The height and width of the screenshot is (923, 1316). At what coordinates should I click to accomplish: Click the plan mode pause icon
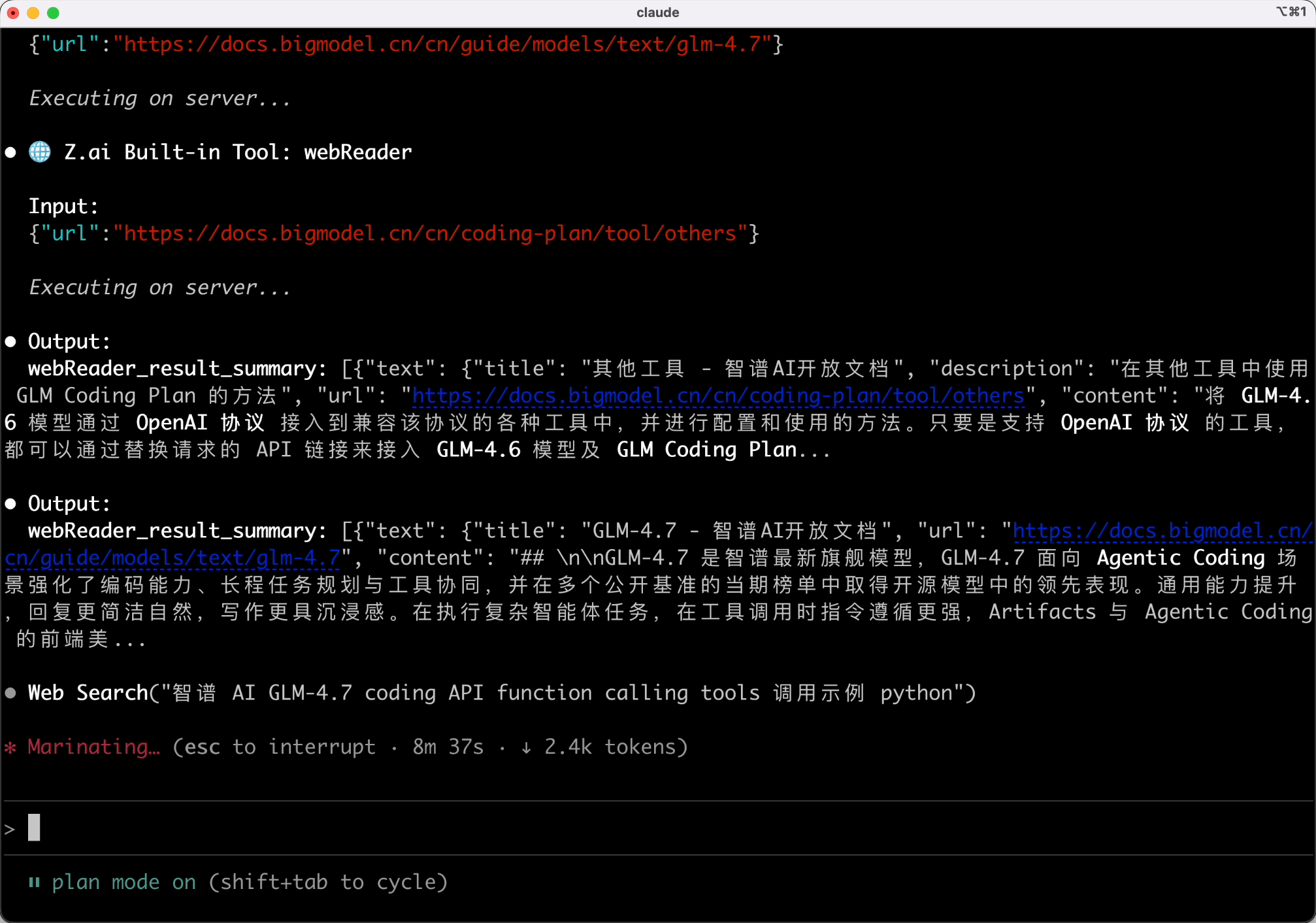34,882
